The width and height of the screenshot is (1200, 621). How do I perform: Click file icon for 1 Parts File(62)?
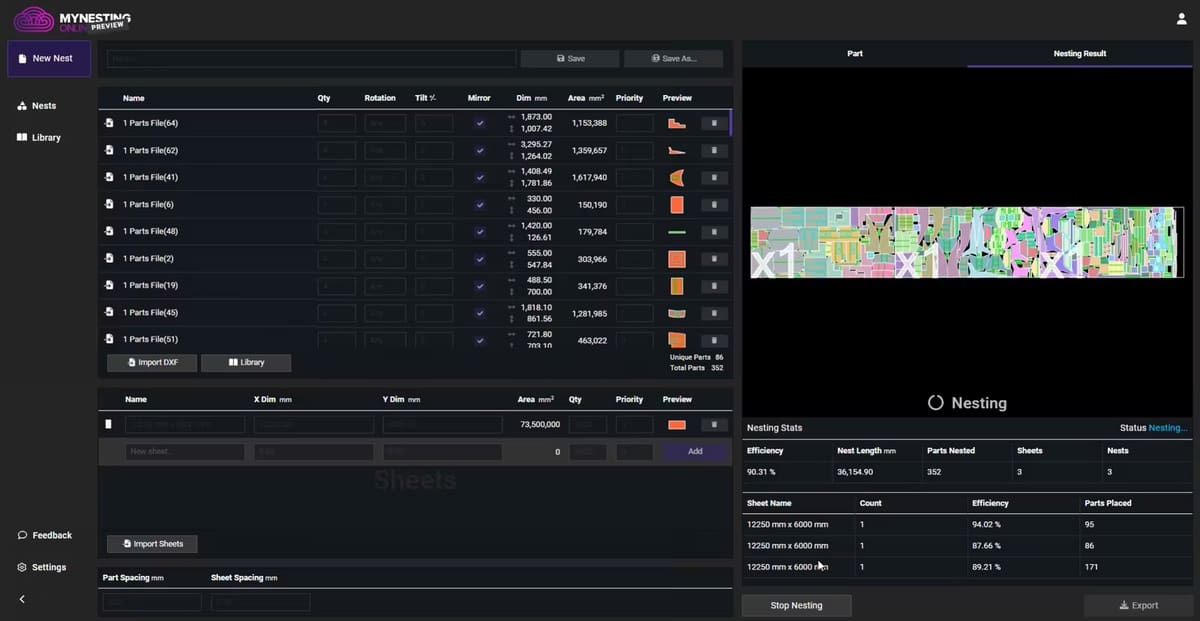click(109, 150)
